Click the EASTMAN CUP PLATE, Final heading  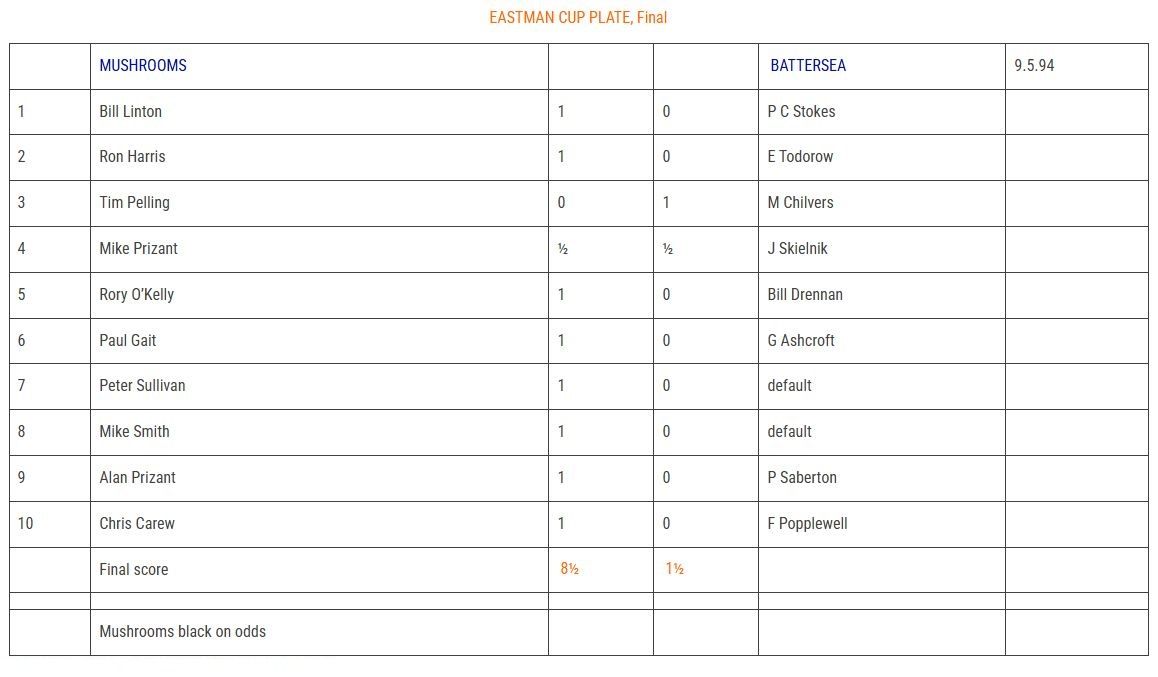click(578, 17)
